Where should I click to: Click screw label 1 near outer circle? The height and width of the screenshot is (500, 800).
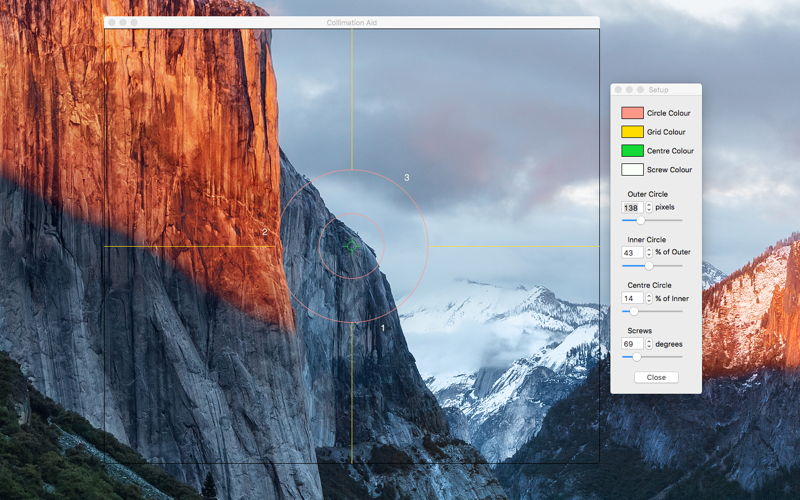click(x=383, y=328)
